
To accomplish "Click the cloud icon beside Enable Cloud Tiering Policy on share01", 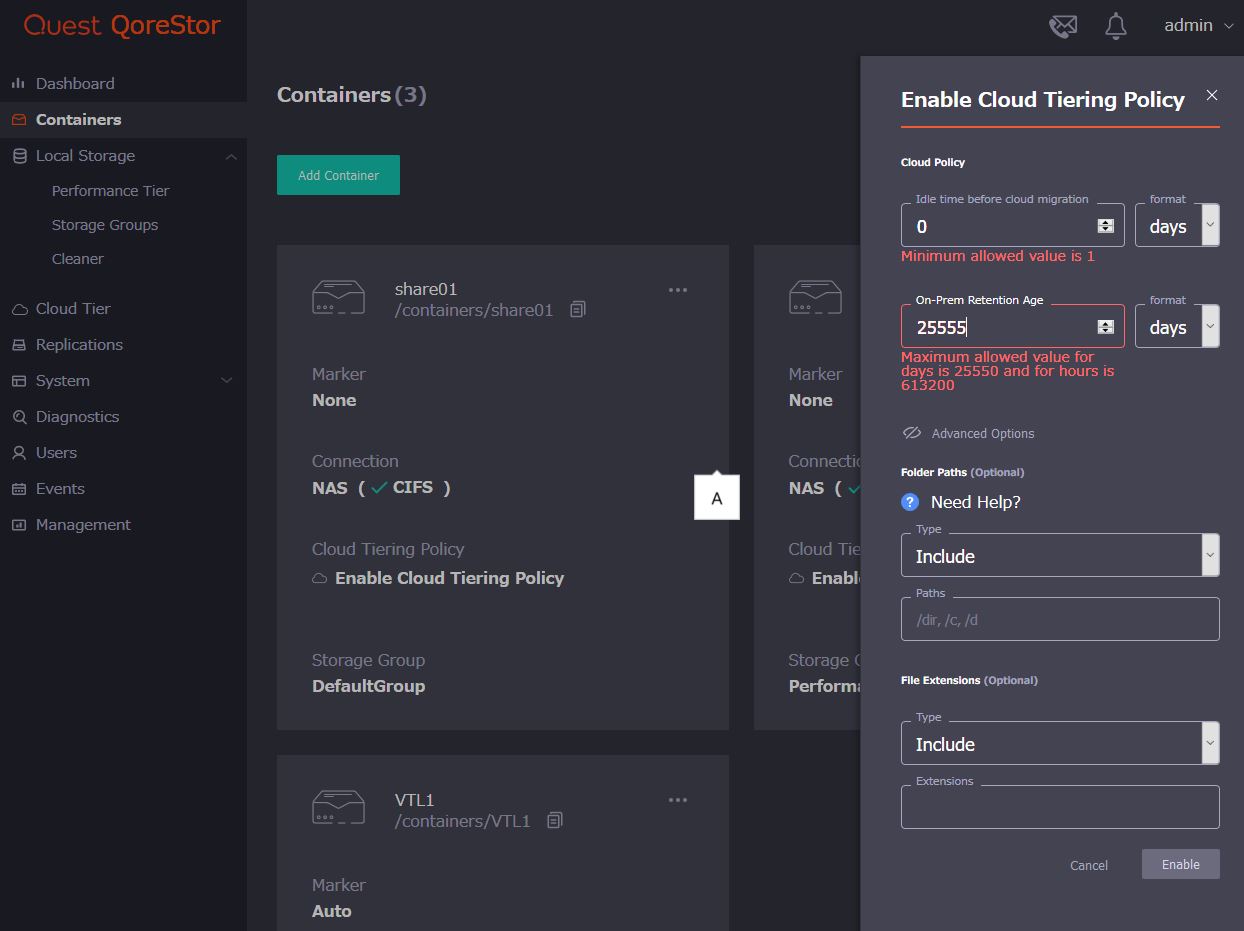I will point(320,579).
